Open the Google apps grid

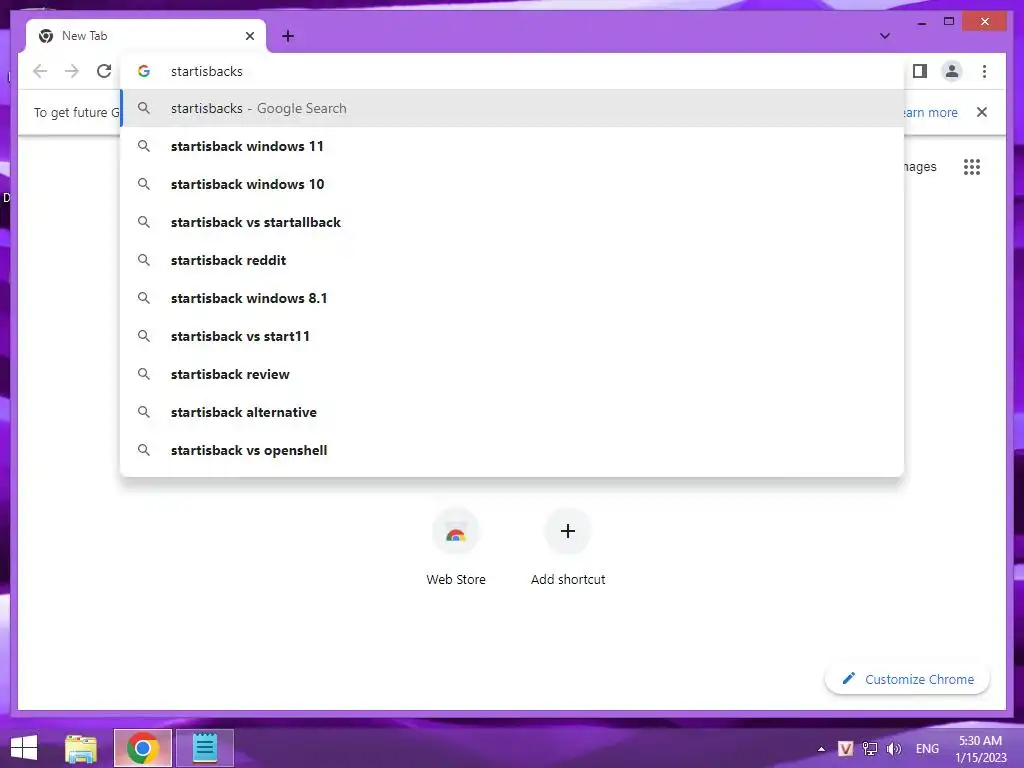click(972, 167)
